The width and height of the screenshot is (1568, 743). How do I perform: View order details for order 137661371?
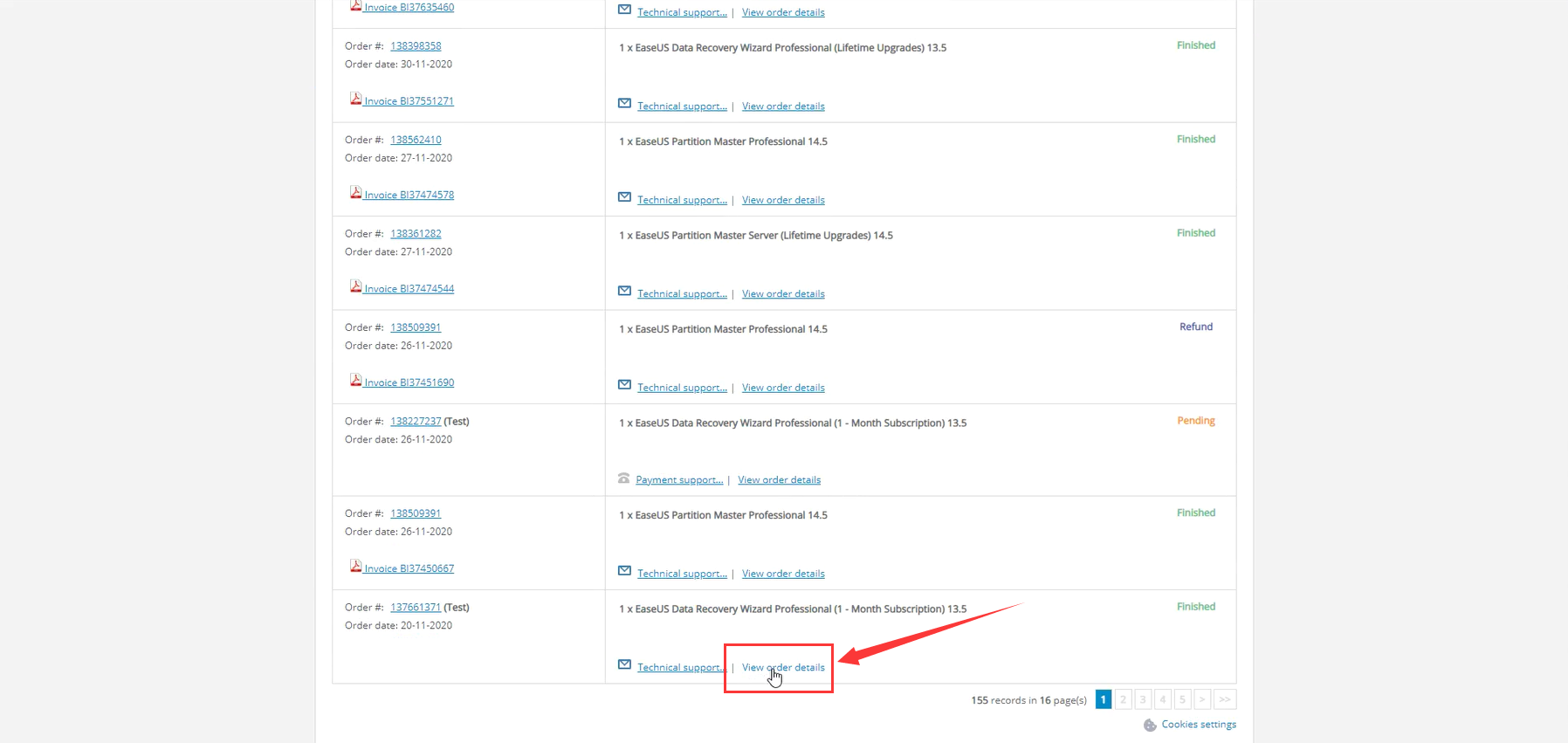click(783, 668)
